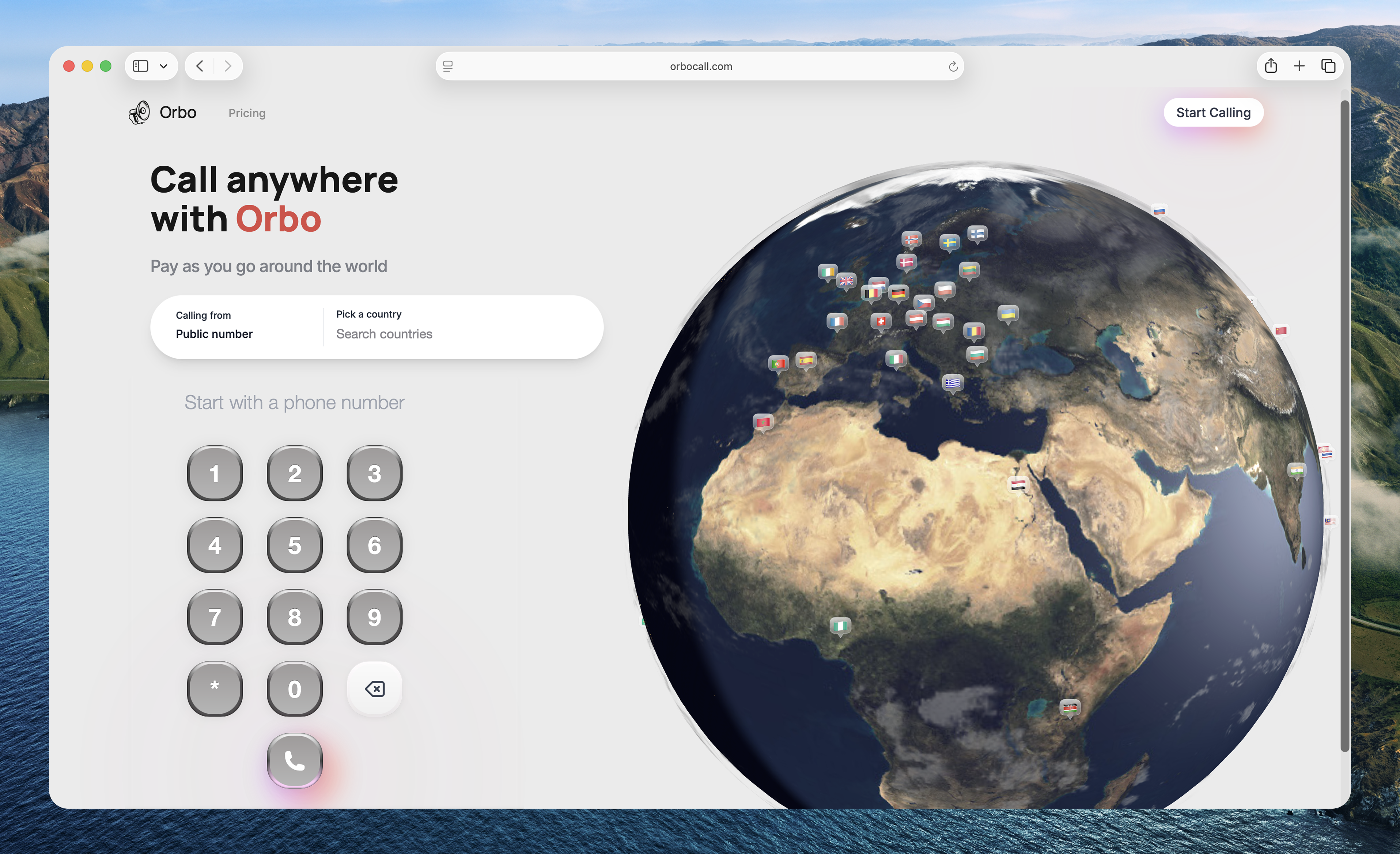This screenshot has height=854, width=1400.
Task: Click the Orbo megaphone logo icon
Action: tap(139, 113)
